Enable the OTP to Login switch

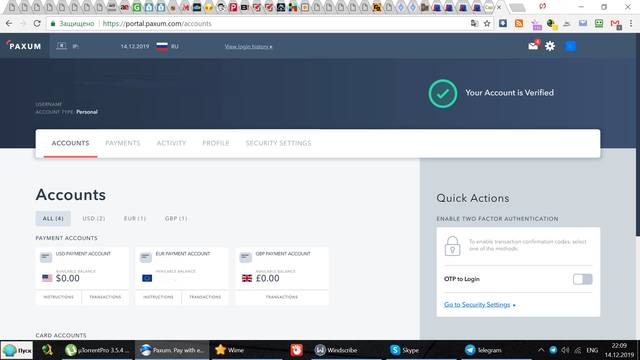(x=582, y=279)
